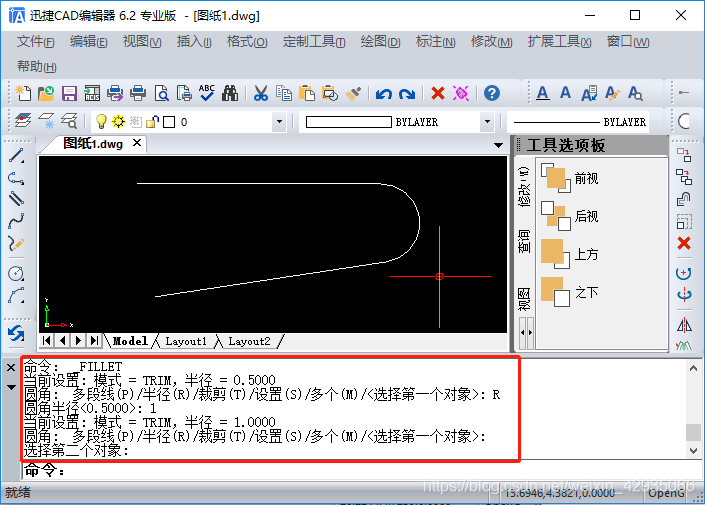Select the 之下 bottom view option
This screenshot has width=705, height=505.
pos(570,292)
